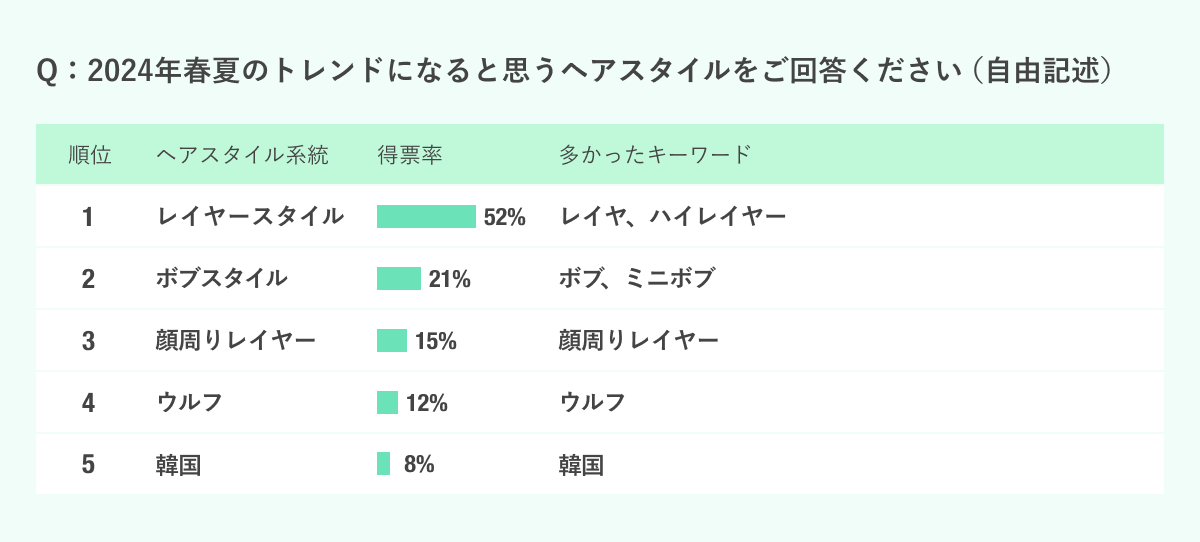Click the ウルフ style name cell
1200x542 pixels.
click(x=189, y=403)
